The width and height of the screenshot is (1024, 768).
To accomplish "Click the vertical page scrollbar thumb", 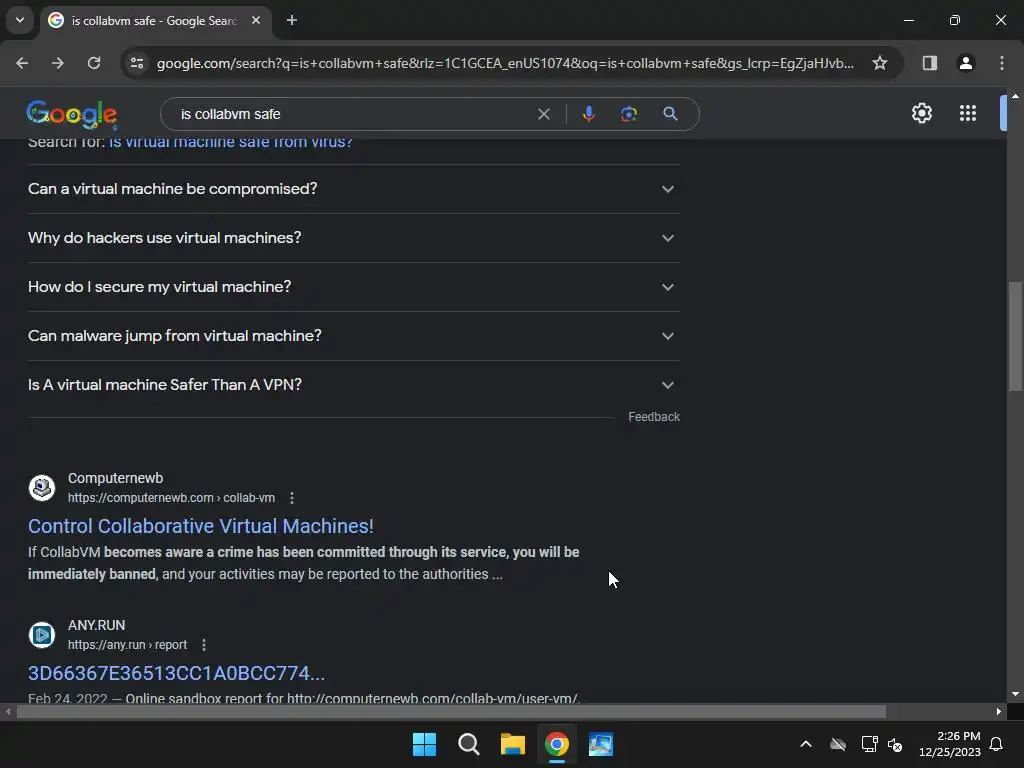I will pos(1015,336).
